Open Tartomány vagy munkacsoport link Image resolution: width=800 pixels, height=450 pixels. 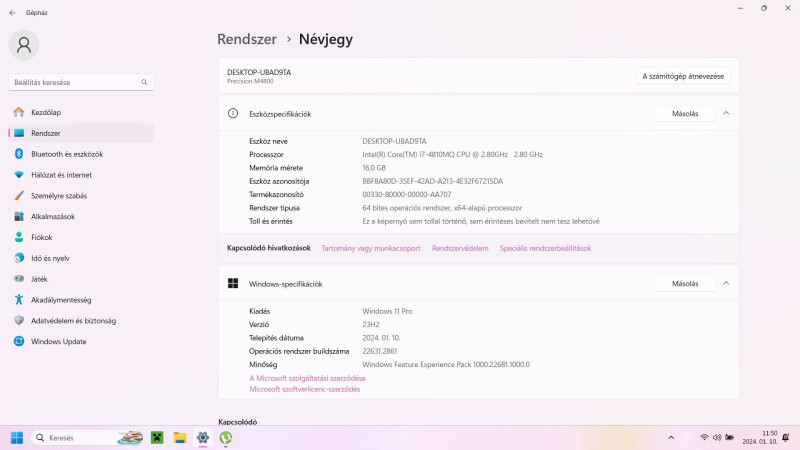click(371, 248)
